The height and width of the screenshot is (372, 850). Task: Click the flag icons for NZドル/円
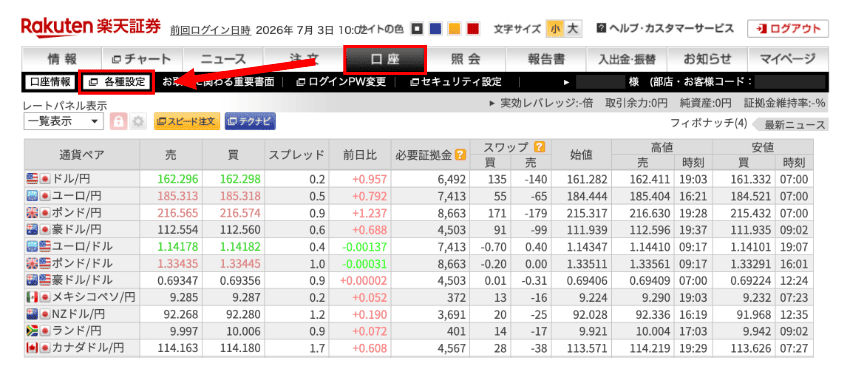[x=37, y=314]
